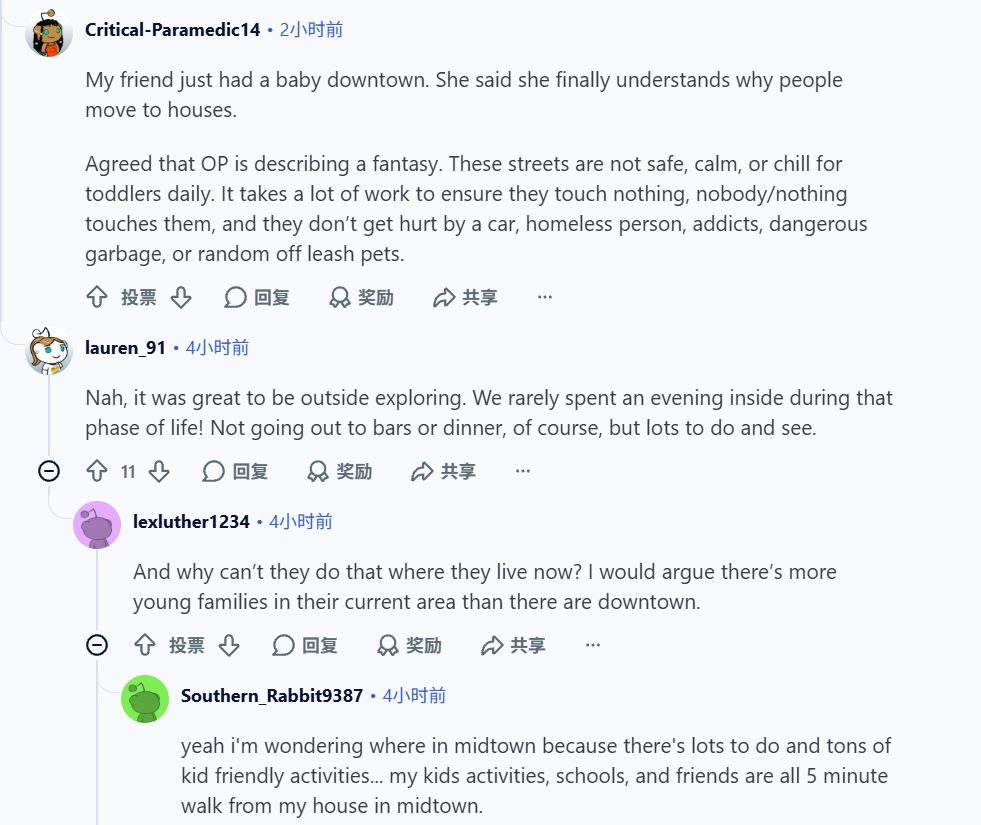Open lauren_91's user profile link
Image resolution: width=981 pixels, height=825 pixels.
pos(125,348)
